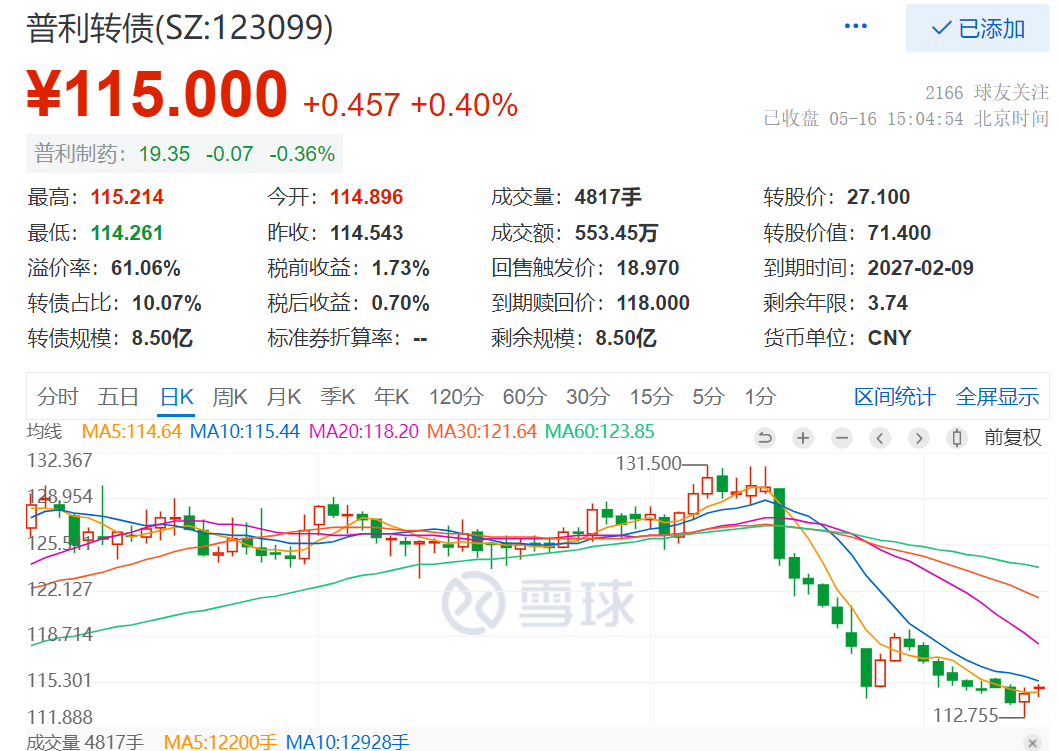
Task: Pan the chart left using left chevron icon
Action: pyautogui.click(x=880, y=438)
